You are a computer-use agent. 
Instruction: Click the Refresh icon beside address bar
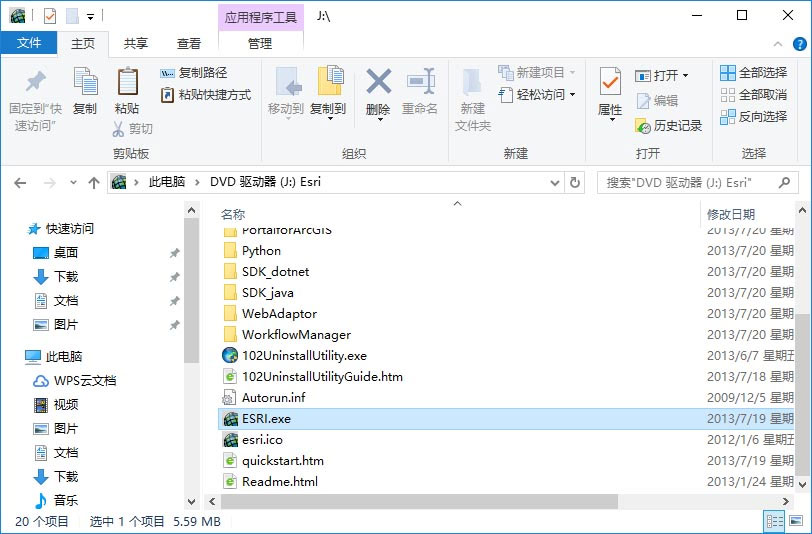pyautogui.click(x=575, y=182)
